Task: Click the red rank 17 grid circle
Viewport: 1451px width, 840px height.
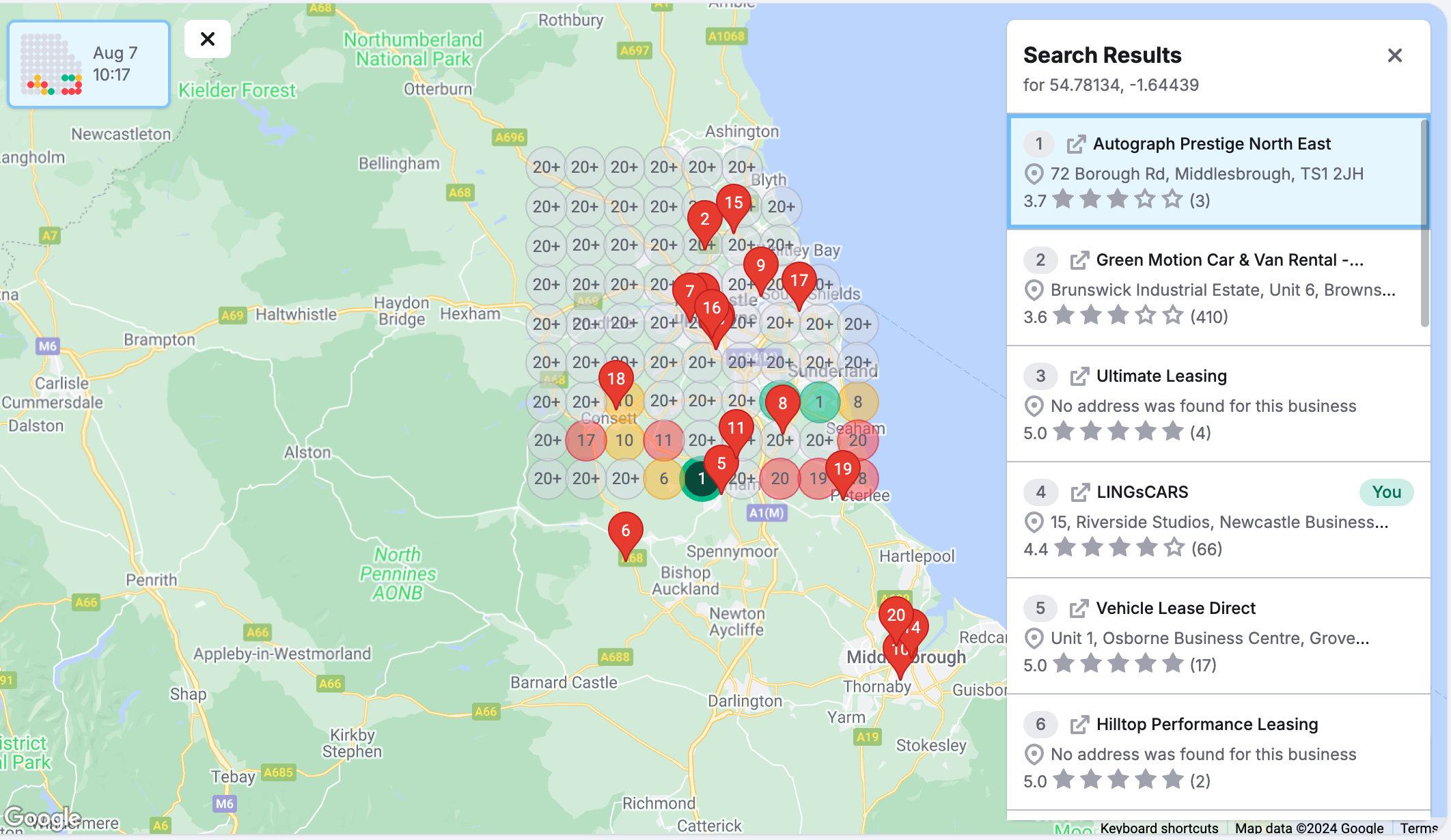Action: [x=585, y=440]
